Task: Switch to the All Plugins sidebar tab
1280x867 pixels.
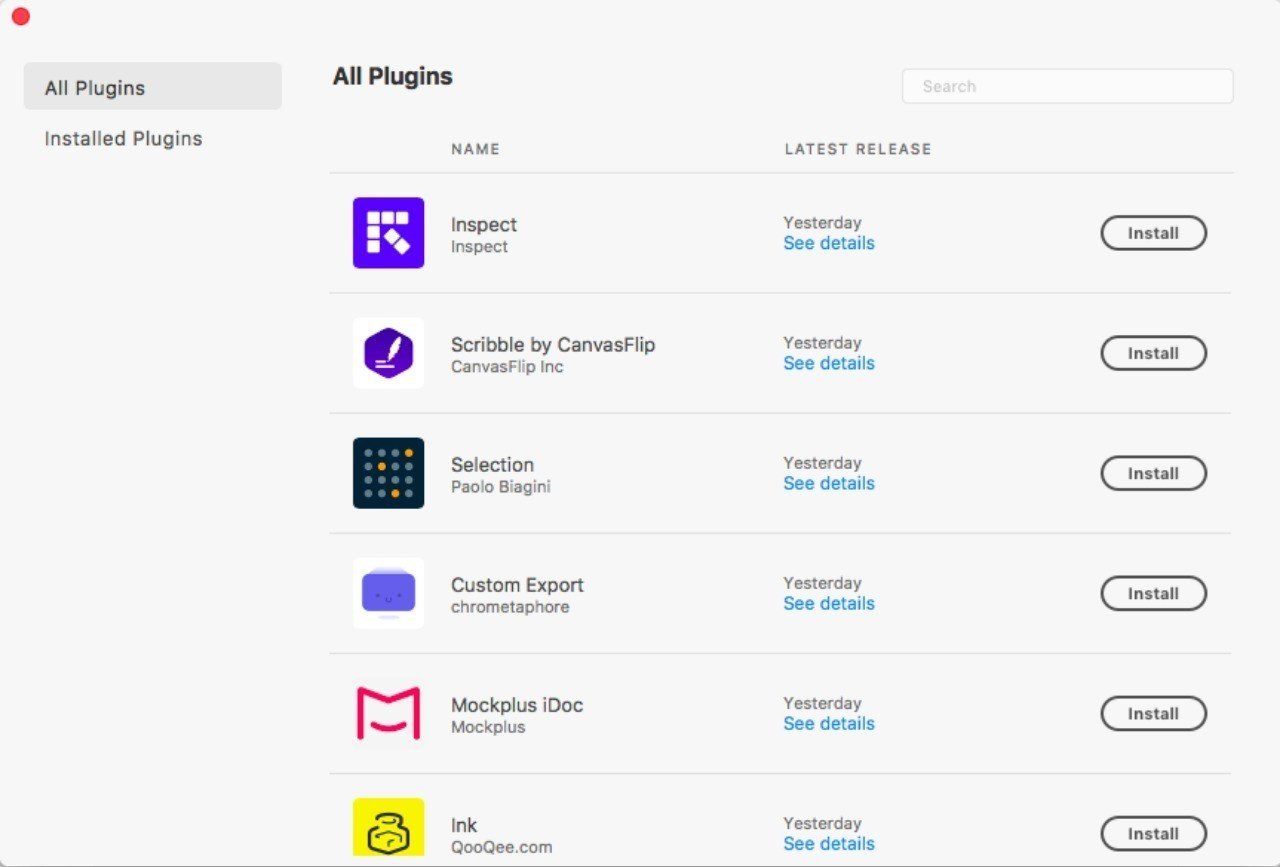Action: pos(153,87)
